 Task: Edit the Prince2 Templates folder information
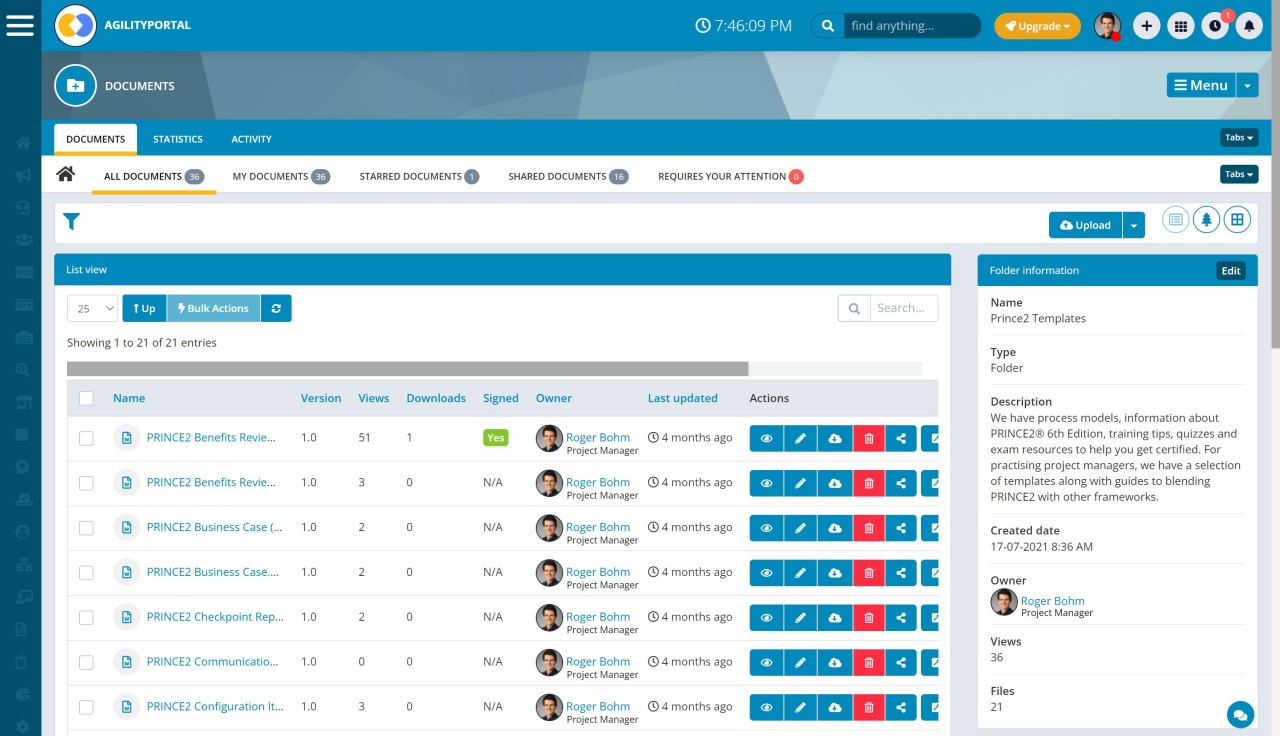(x=1230, y=270)
